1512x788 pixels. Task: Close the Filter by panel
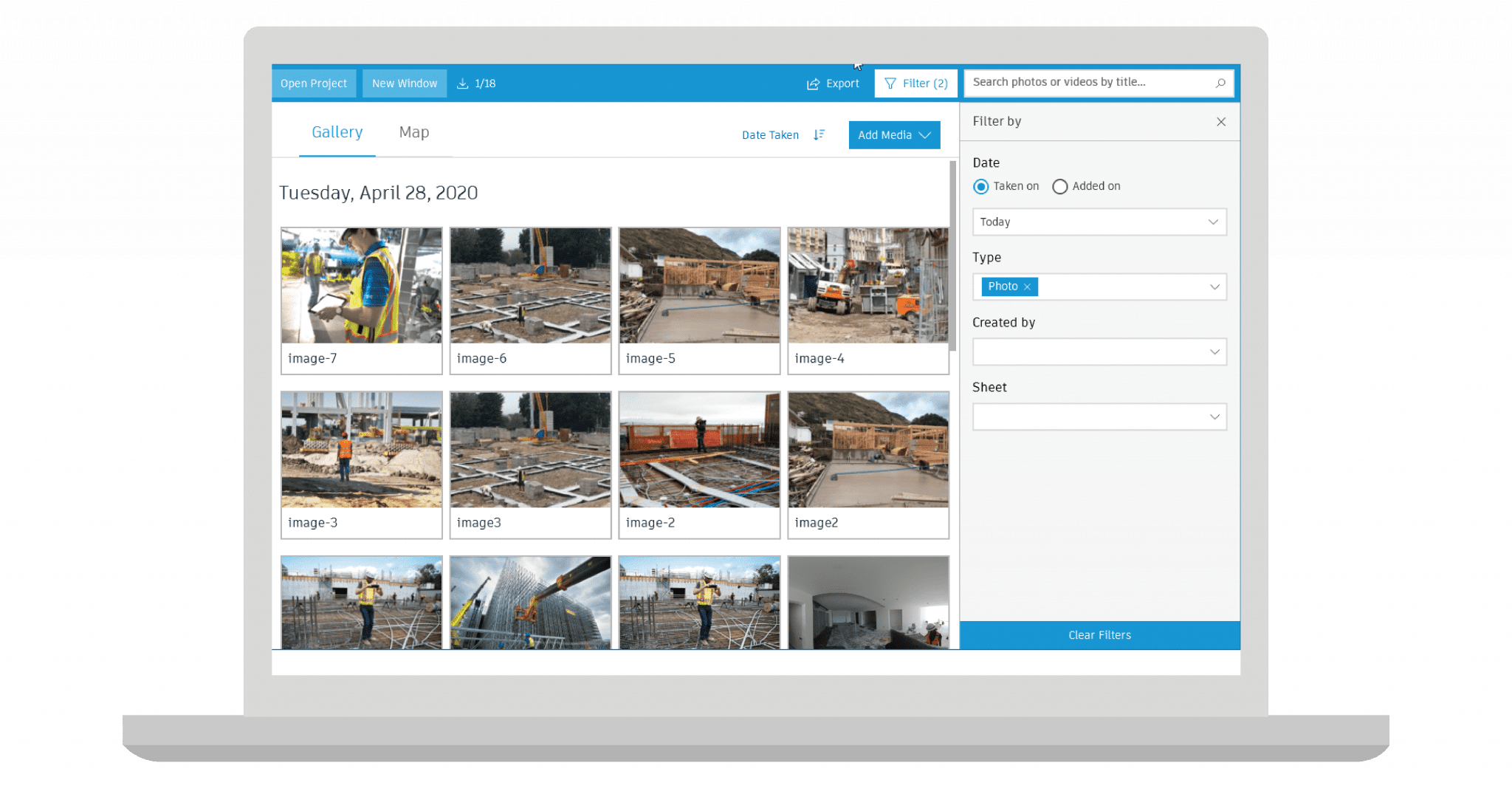[1221, 122]
